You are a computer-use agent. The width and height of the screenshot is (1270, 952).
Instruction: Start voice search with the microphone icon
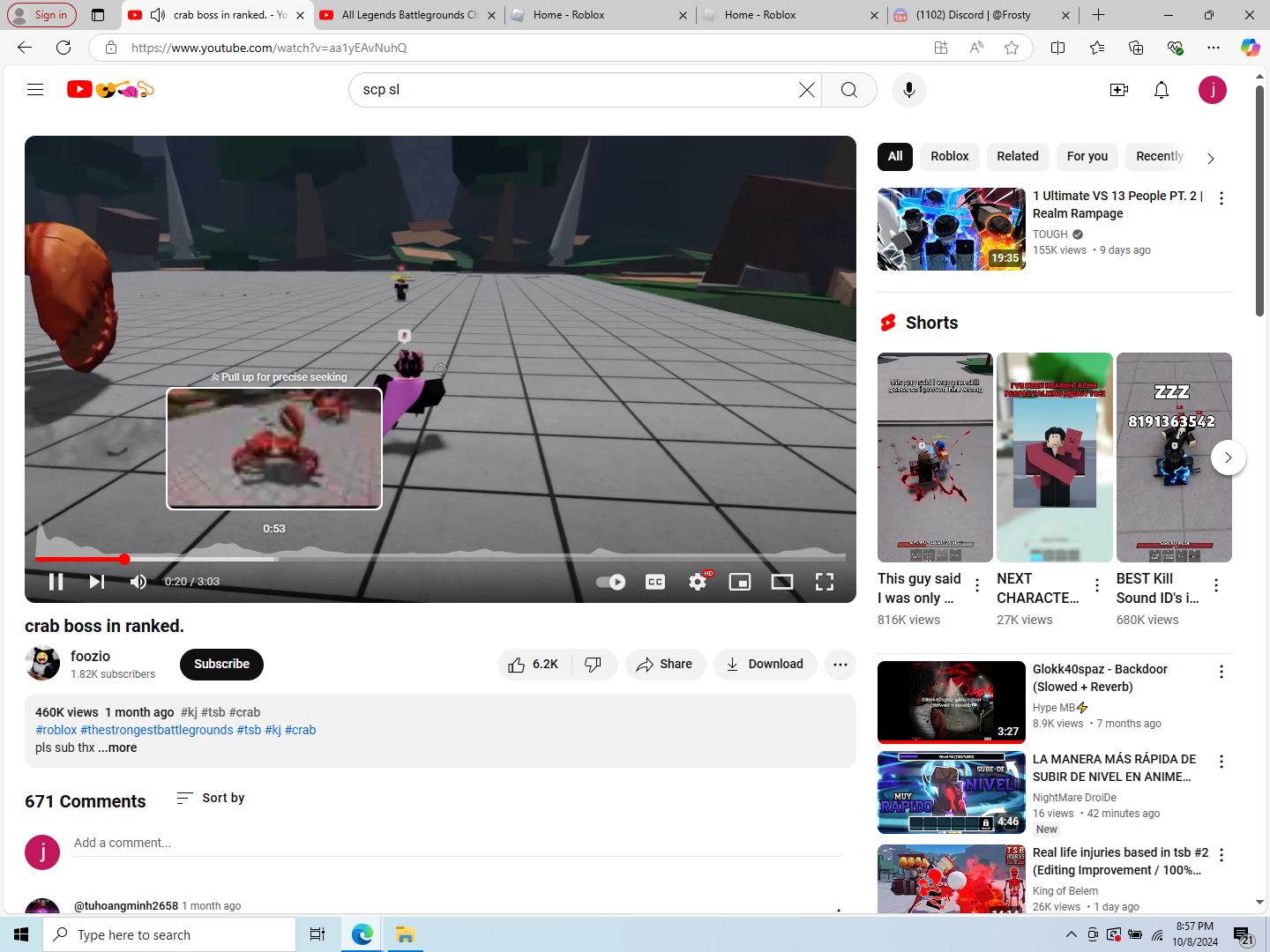[x=908, y=90]
